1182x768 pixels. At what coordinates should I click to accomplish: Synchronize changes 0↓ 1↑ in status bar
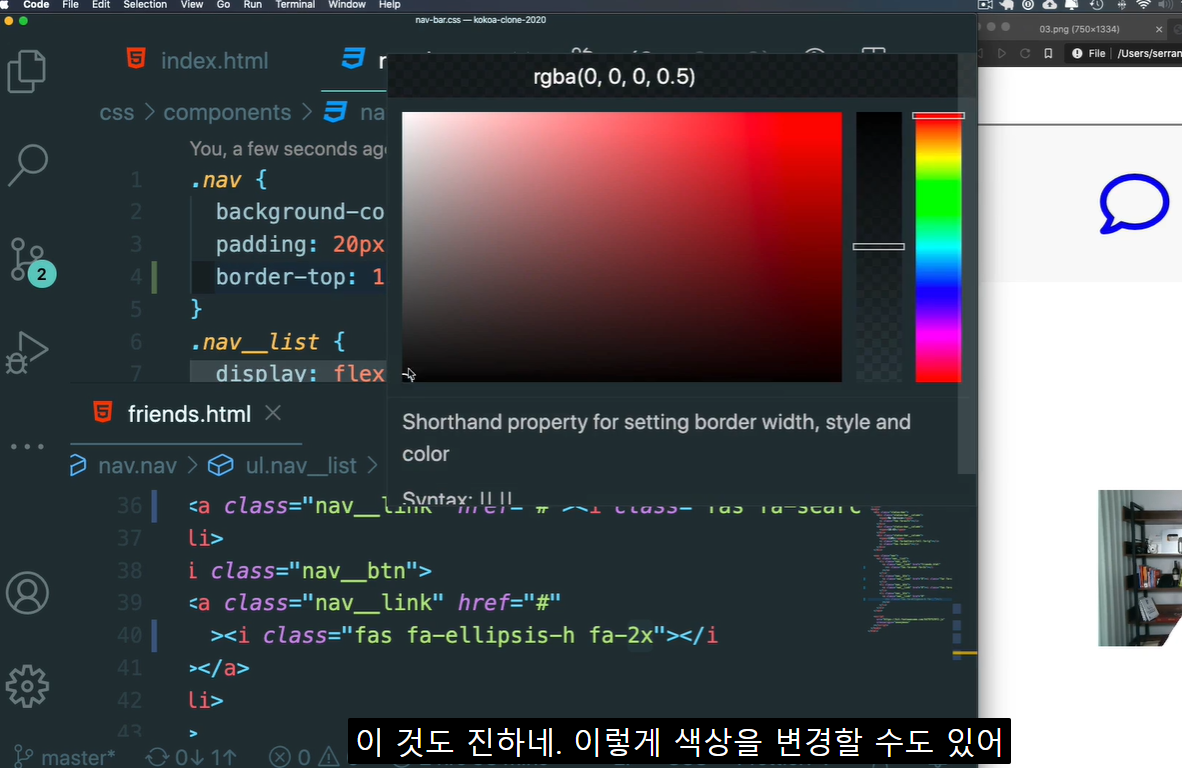pos(191,757)
